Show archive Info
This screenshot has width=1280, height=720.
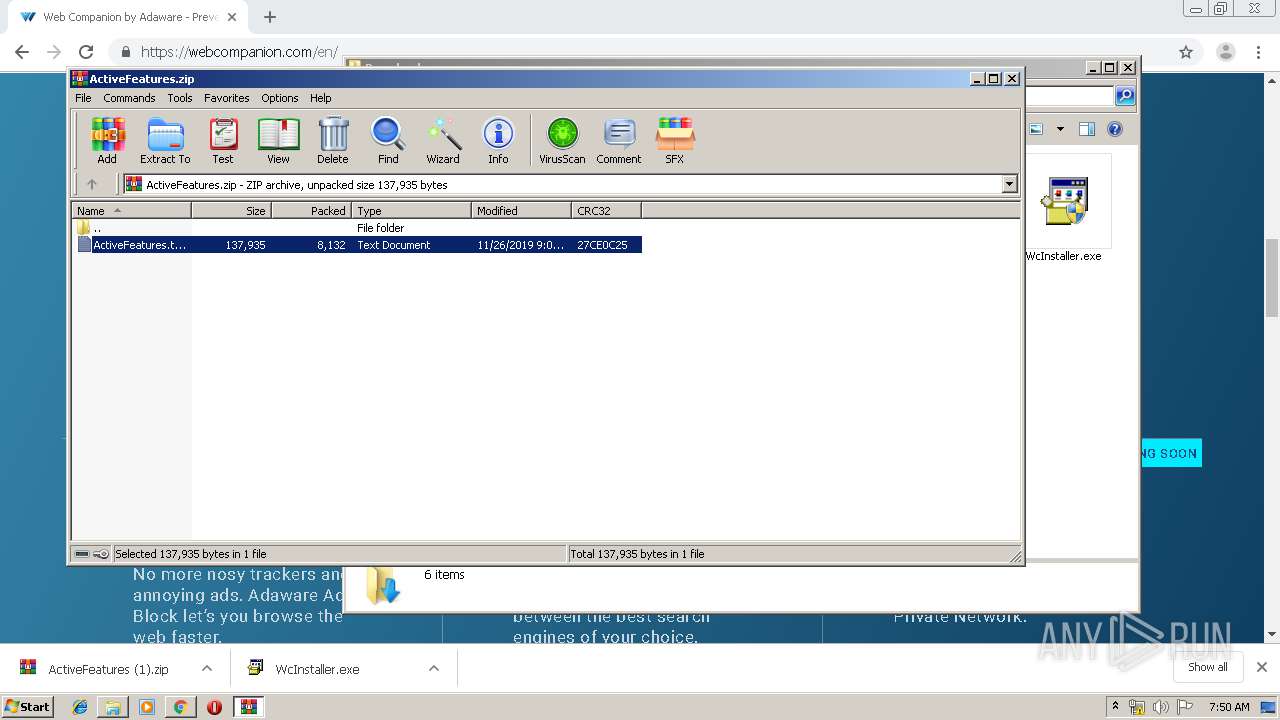click(498, 140)
